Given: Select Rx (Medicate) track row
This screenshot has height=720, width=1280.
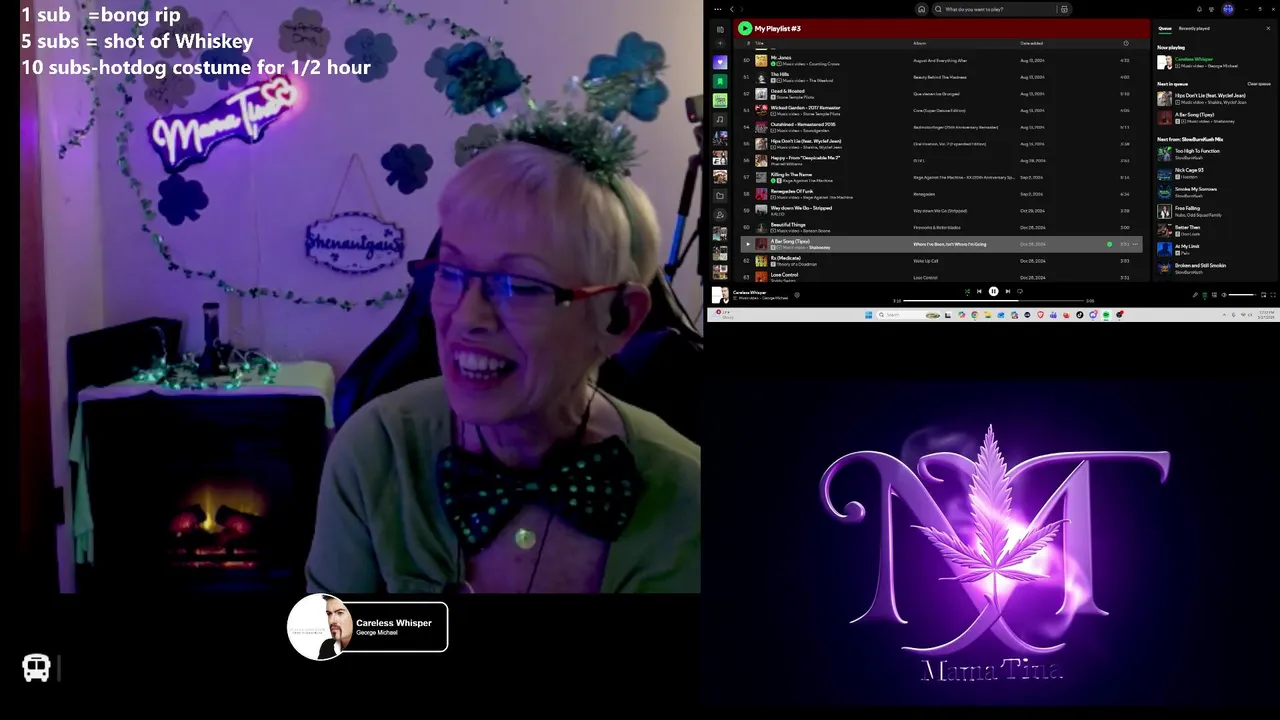Looking at the screenshot, I should [x=941, y=260].
